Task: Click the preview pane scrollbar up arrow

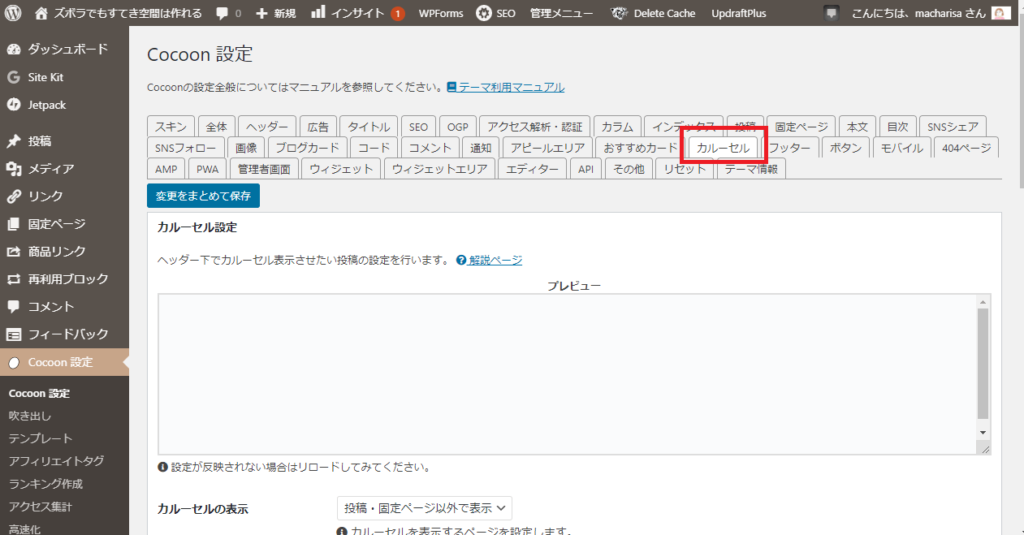Action: 983,302
